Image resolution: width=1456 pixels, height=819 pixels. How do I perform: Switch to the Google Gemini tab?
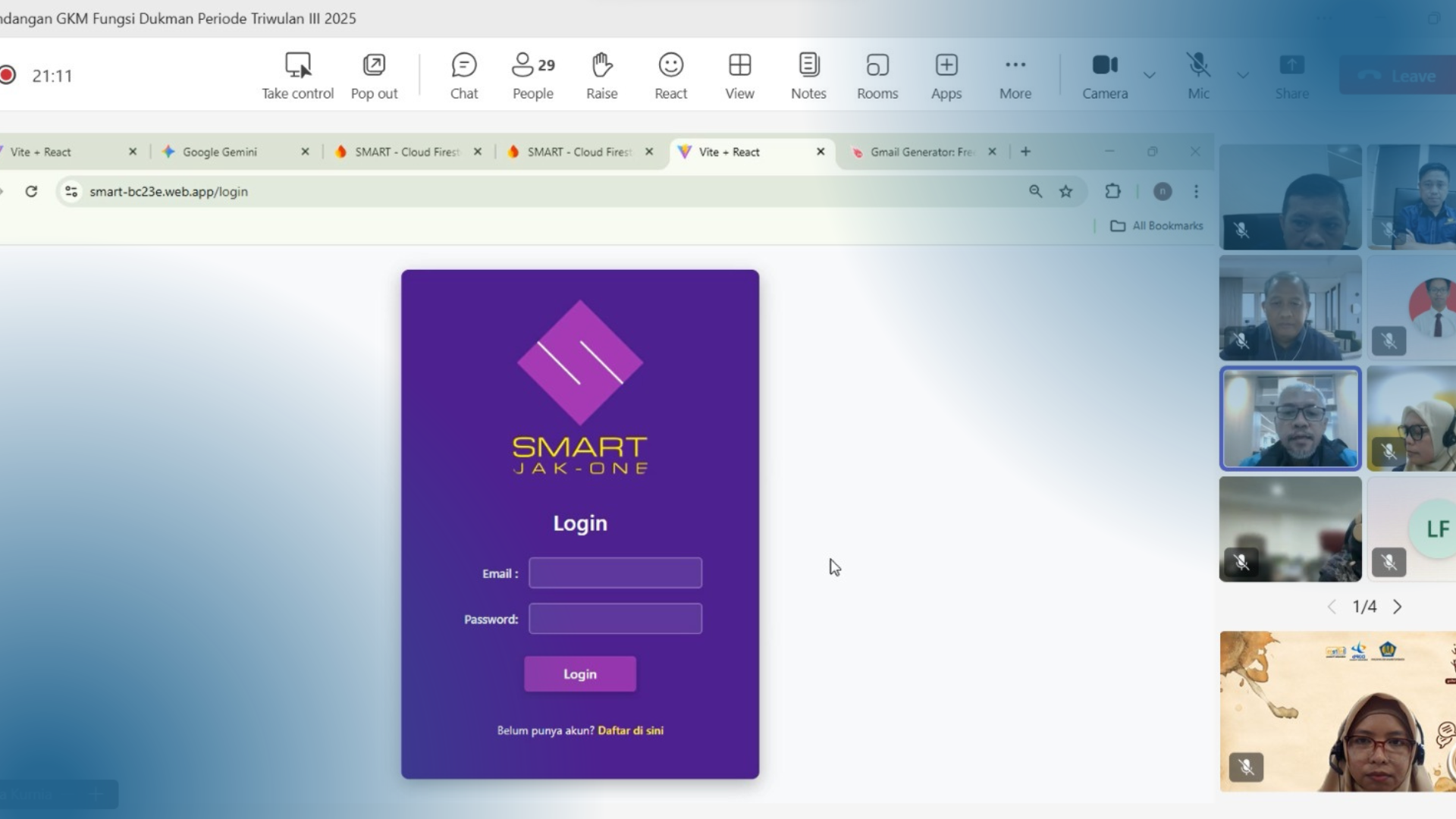(220, 152)
